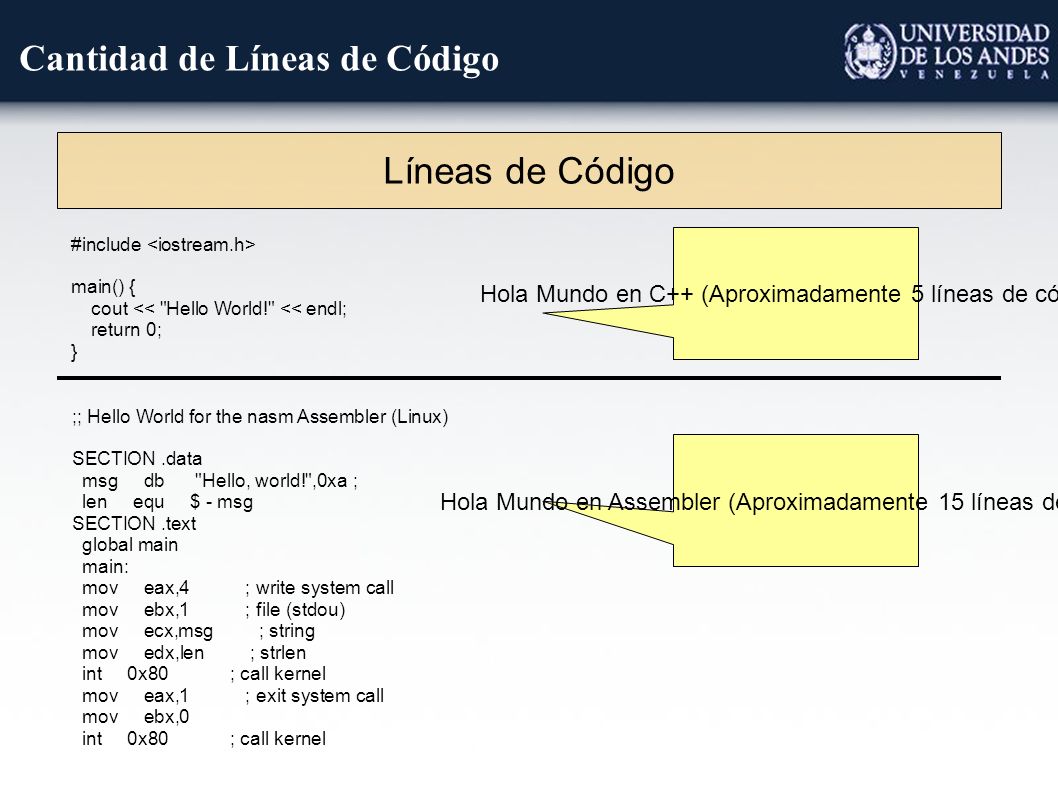Click the Universidad de Los Andes logo
This screenshot has height=793, width=1058.
[x=947, y=51]
